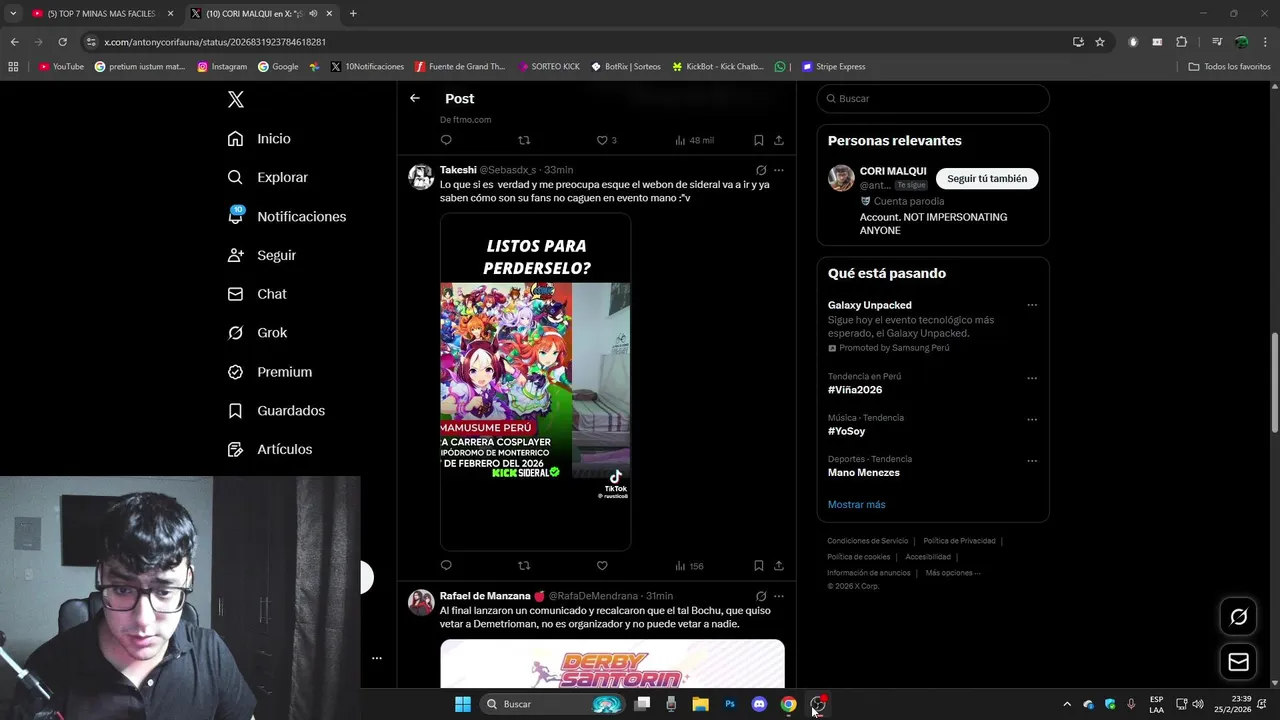Open Todos los favoritos folder
Image resolution: width=1280 pixels, height=720 pixels.
pos(1229,67)
